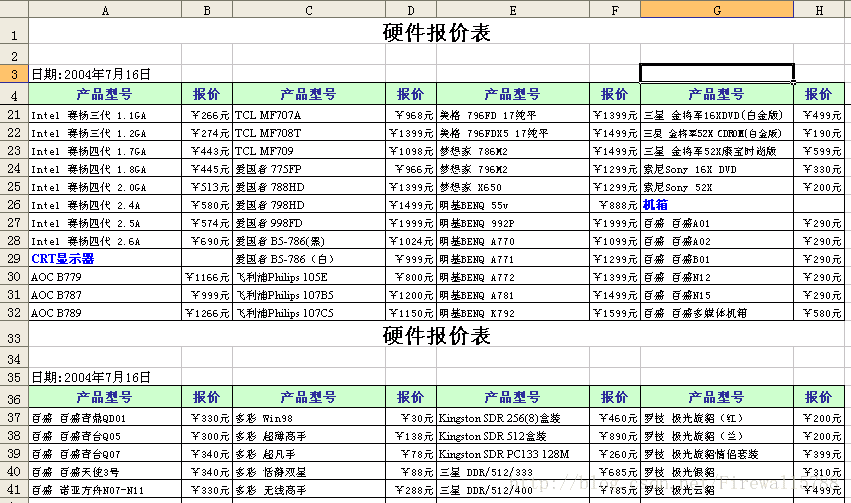The width and height of the screenshot is (851, 503).
Task: Select column D header
Action: click(x=411, y=9)
